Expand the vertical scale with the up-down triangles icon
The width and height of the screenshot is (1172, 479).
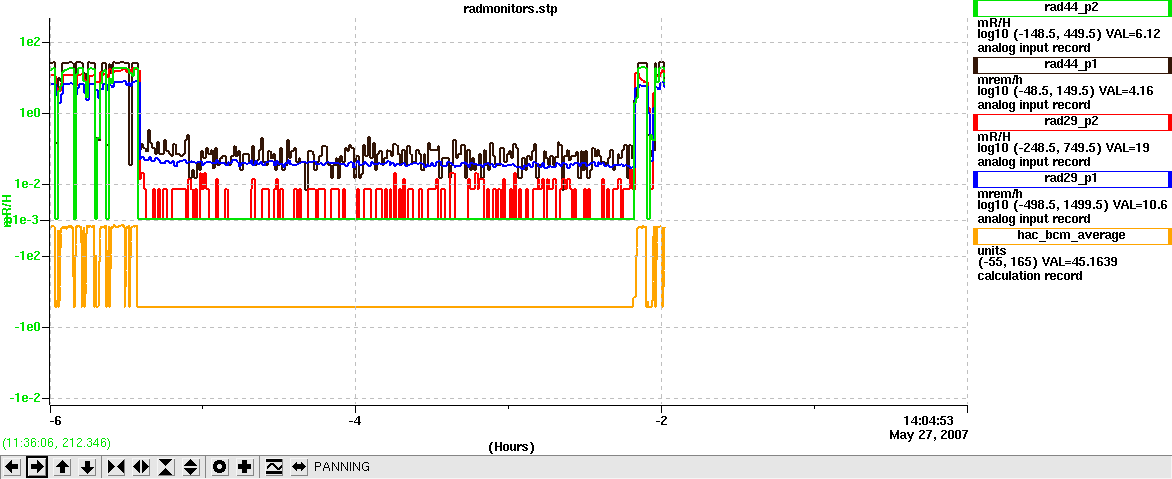pos(191,467)
